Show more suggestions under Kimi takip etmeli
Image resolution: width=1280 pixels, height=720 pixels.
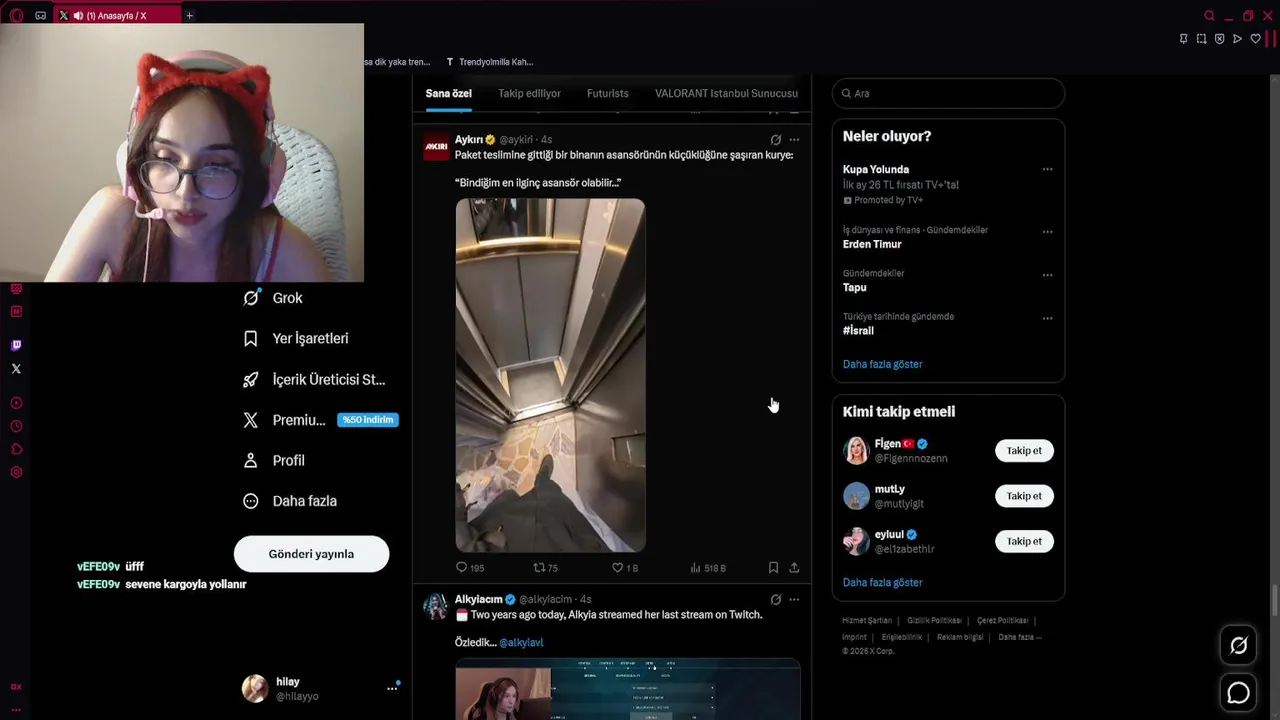[x=882, y=582]
